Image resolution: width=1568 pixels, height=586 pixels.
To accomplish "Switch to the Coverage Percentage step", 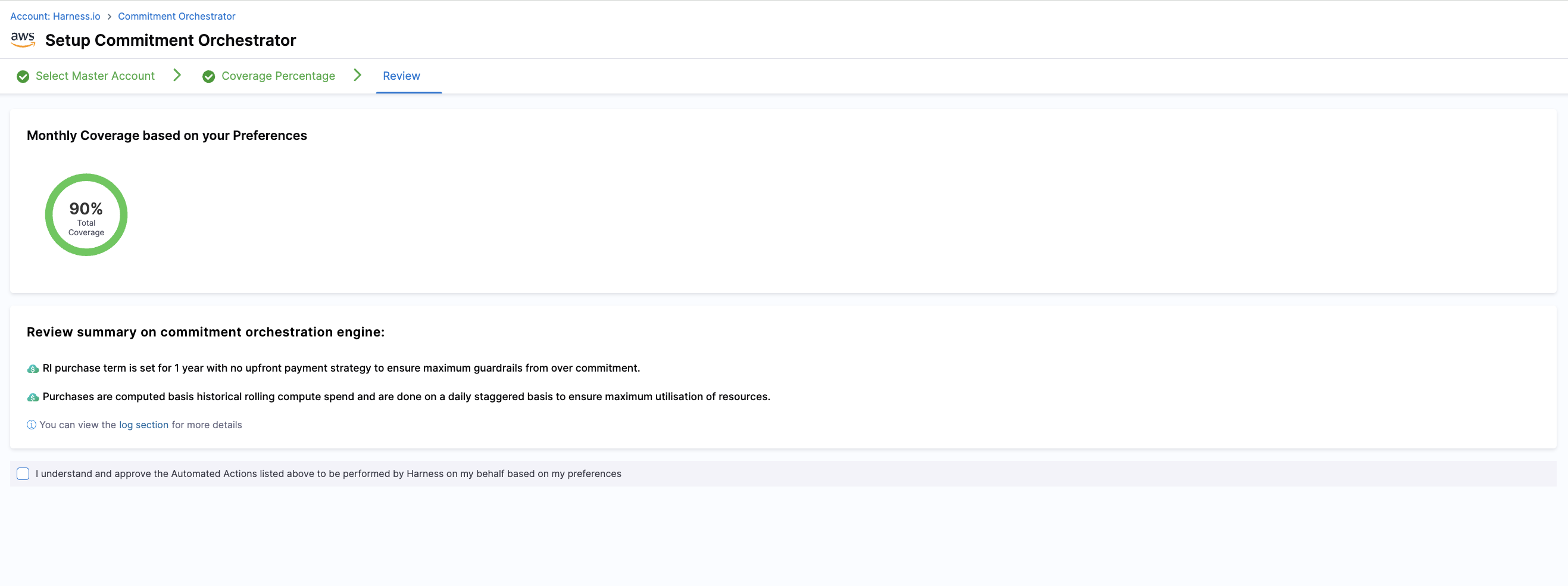I will (x=277, y=76).
